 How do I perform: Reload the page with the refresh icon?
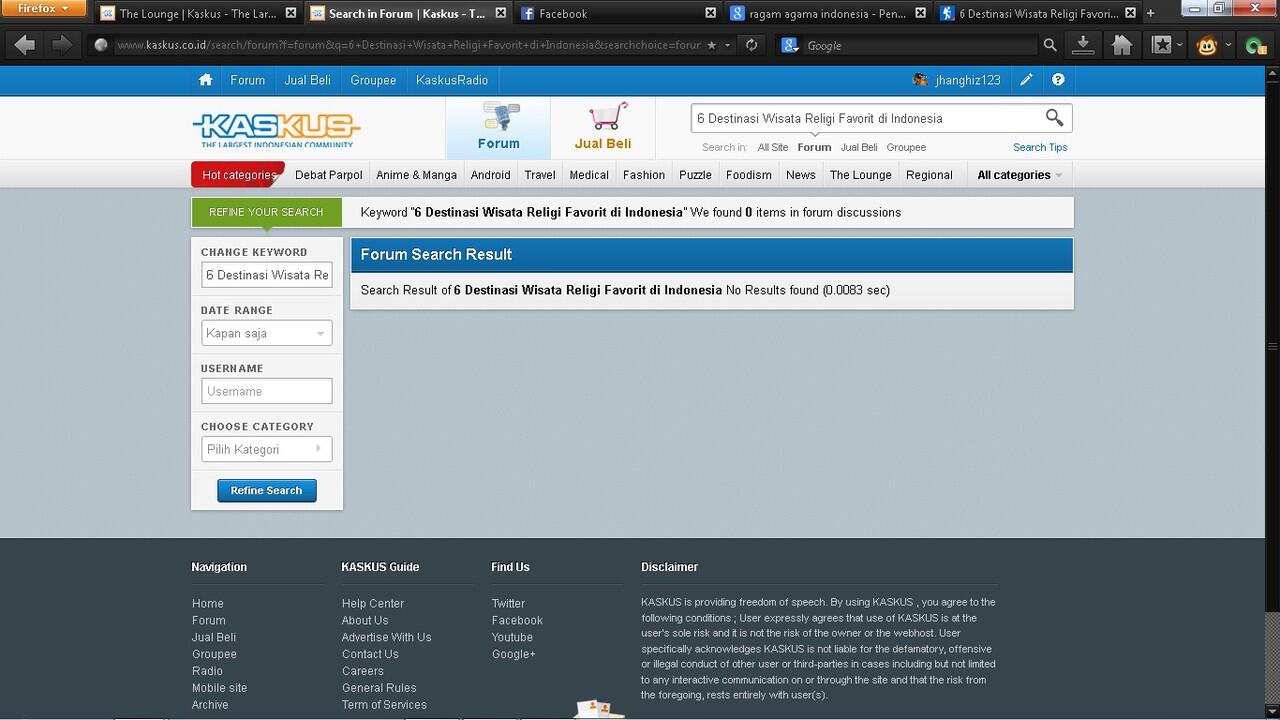pyautogui.click(x=752, y=45)
